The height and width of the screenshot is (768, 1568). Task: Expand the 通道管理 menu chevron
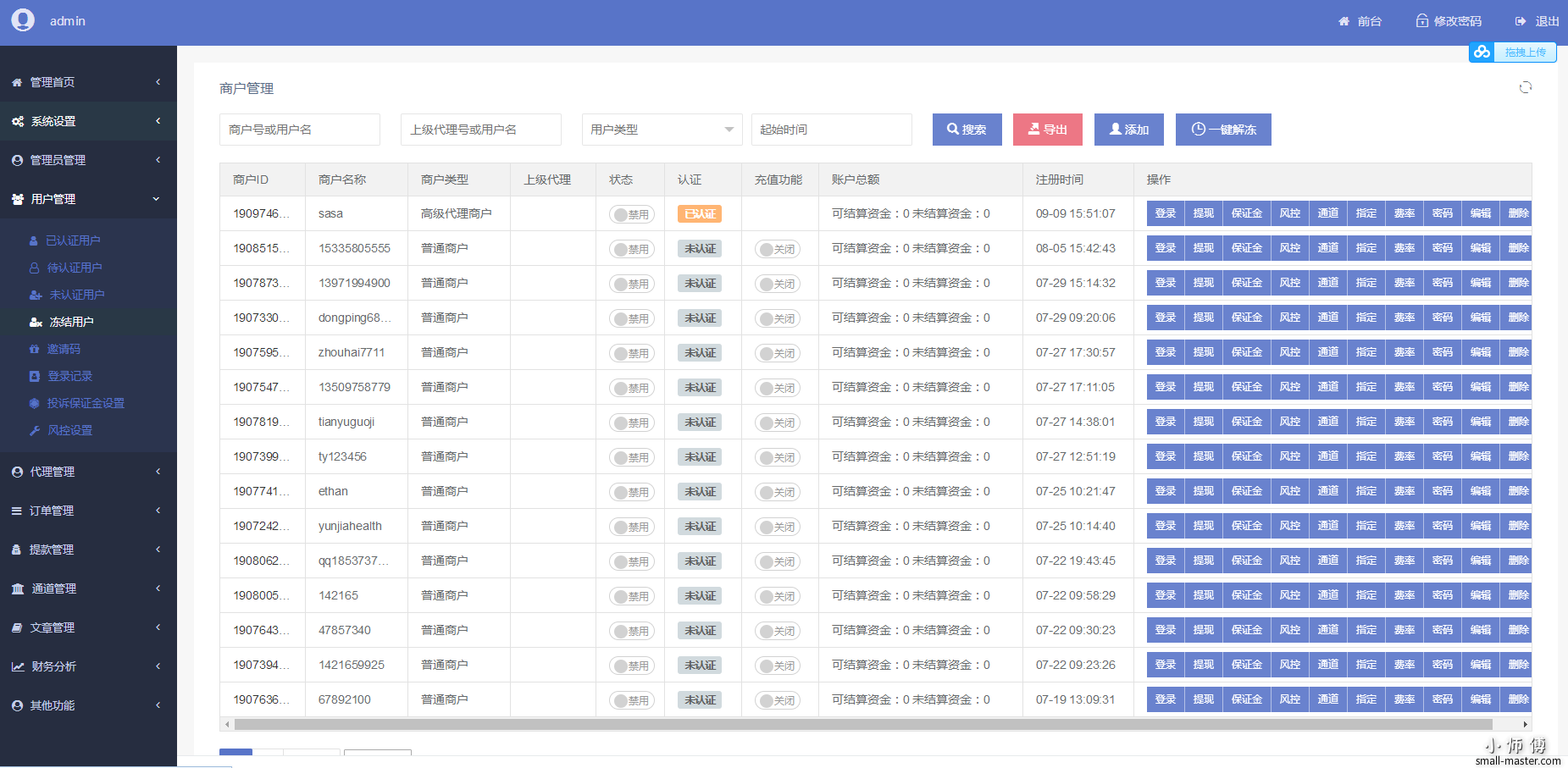[158, 588]
